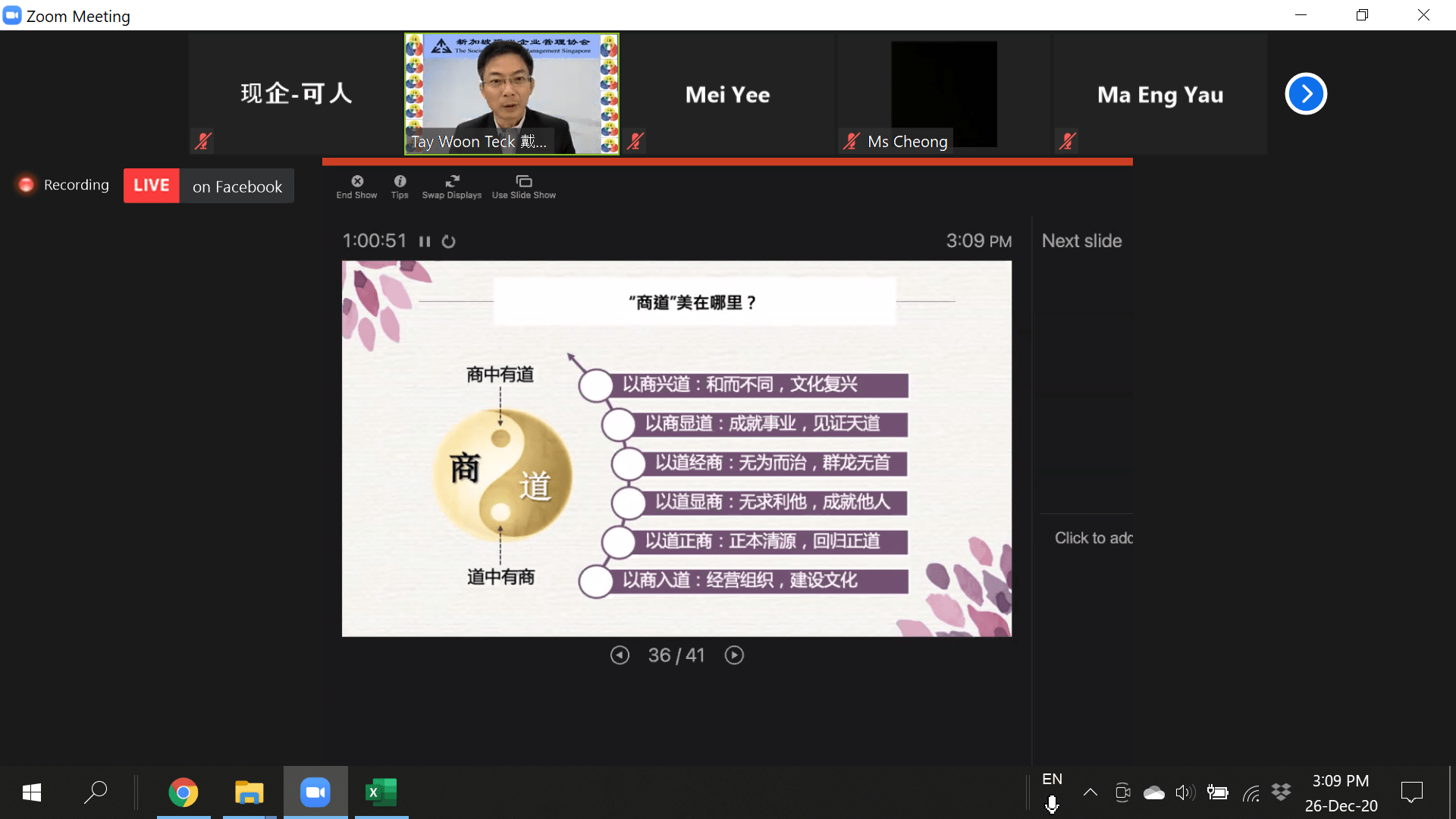
Task: Go to the previous slide arrow
Action: pos(620,655)
